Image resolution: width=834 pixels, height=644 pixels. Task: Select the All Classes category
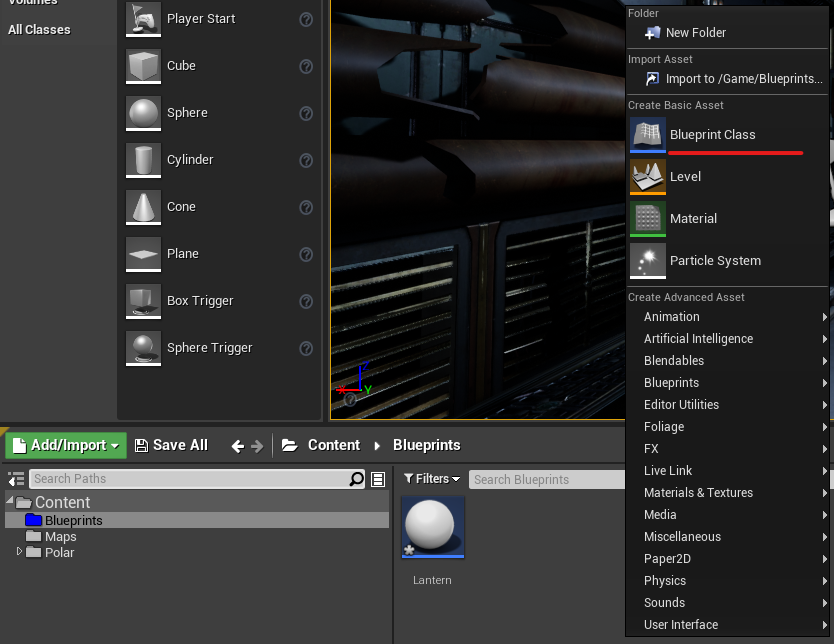click(39, 30)
